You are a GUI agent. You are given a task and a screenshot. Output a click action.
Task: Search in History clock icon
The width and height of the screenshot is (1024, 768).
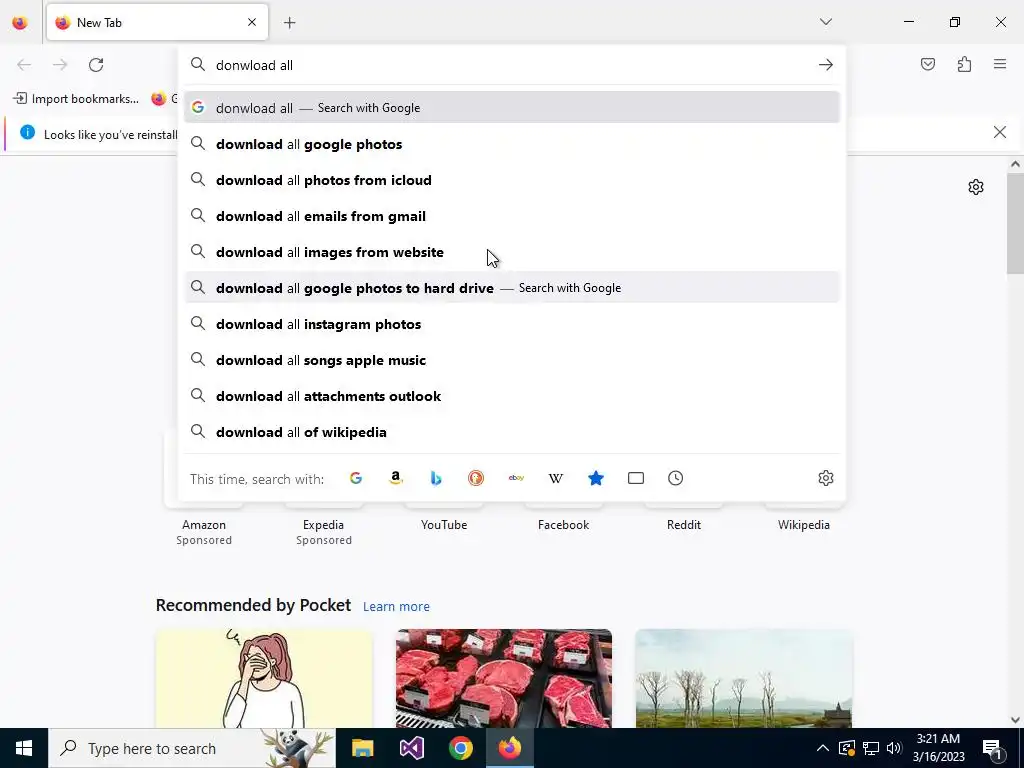tap(675, 478)
